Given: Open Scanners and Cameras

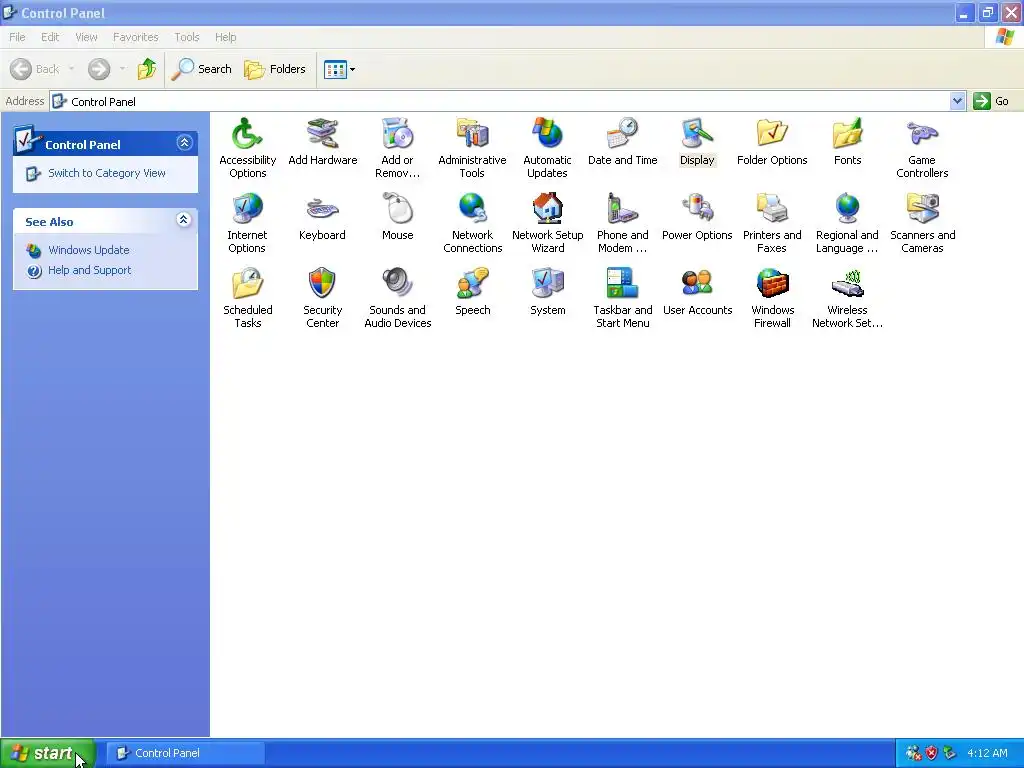Looking at the screenshot, I should click(922, 223).
